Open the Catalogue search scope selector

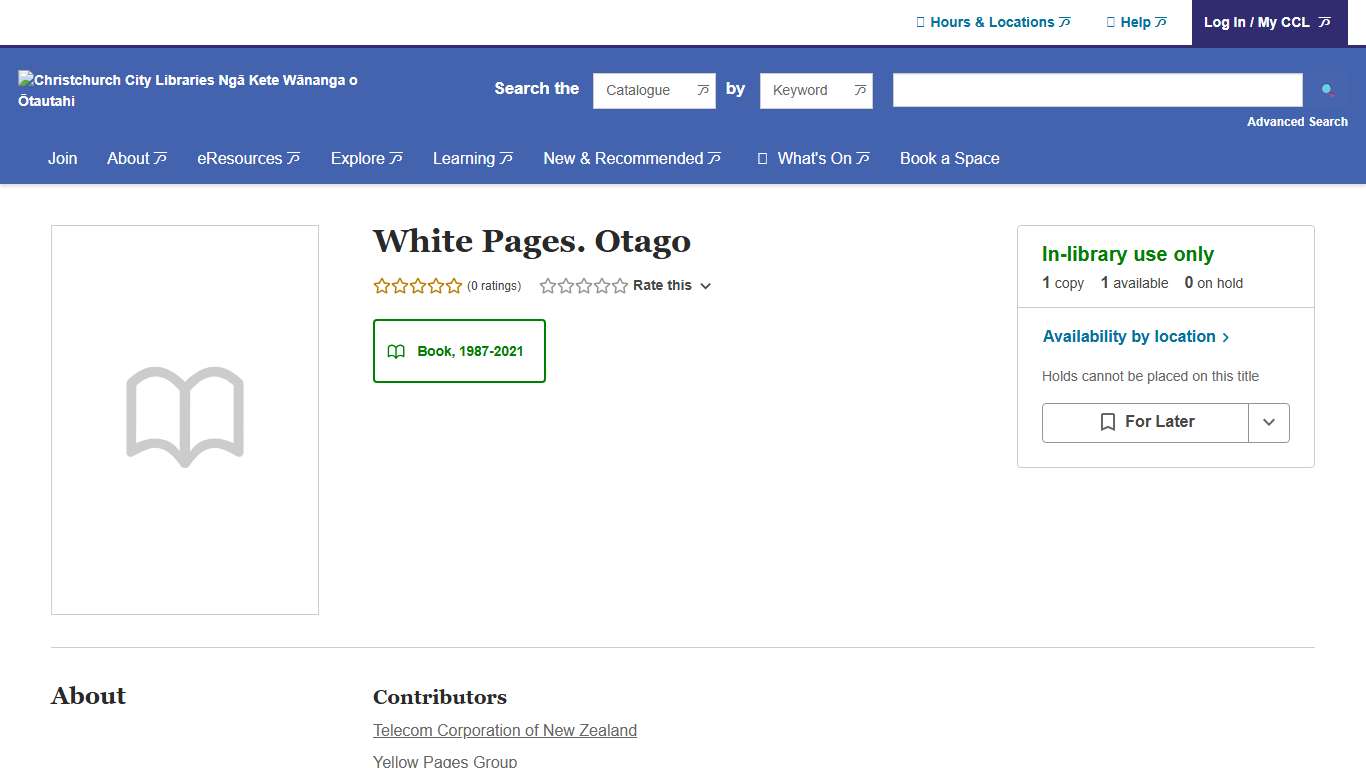pos(654,90)
